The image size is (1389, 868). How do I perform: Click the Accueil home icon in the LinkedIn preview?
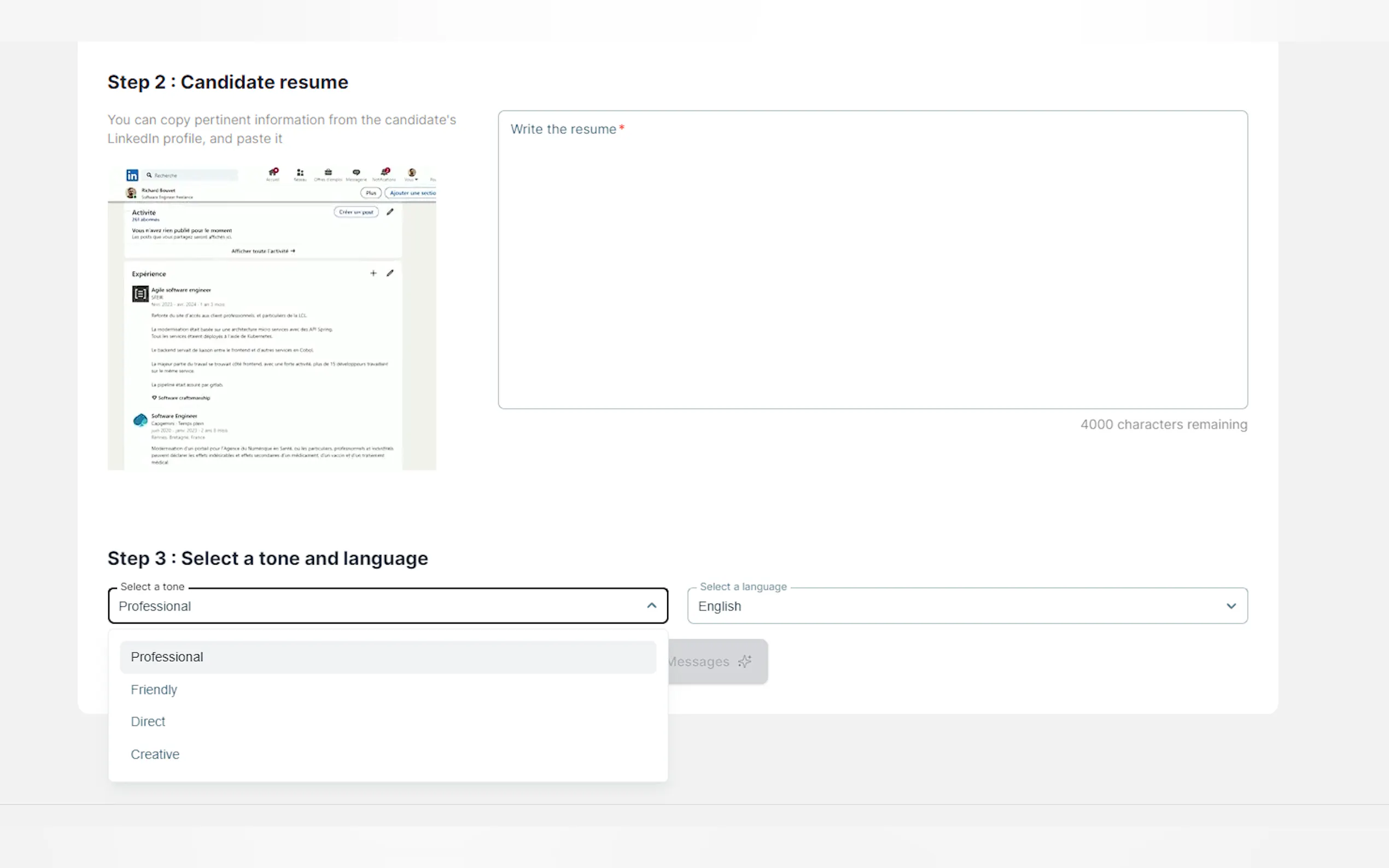(x=273, y=172)
